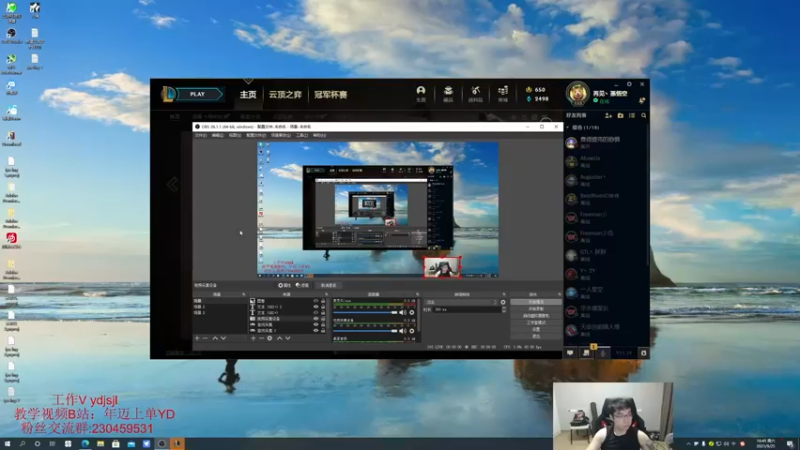This screenshot has height=450, width=800.
Task: Move source up with OBS sources up arrow
Action: (280, 338)
